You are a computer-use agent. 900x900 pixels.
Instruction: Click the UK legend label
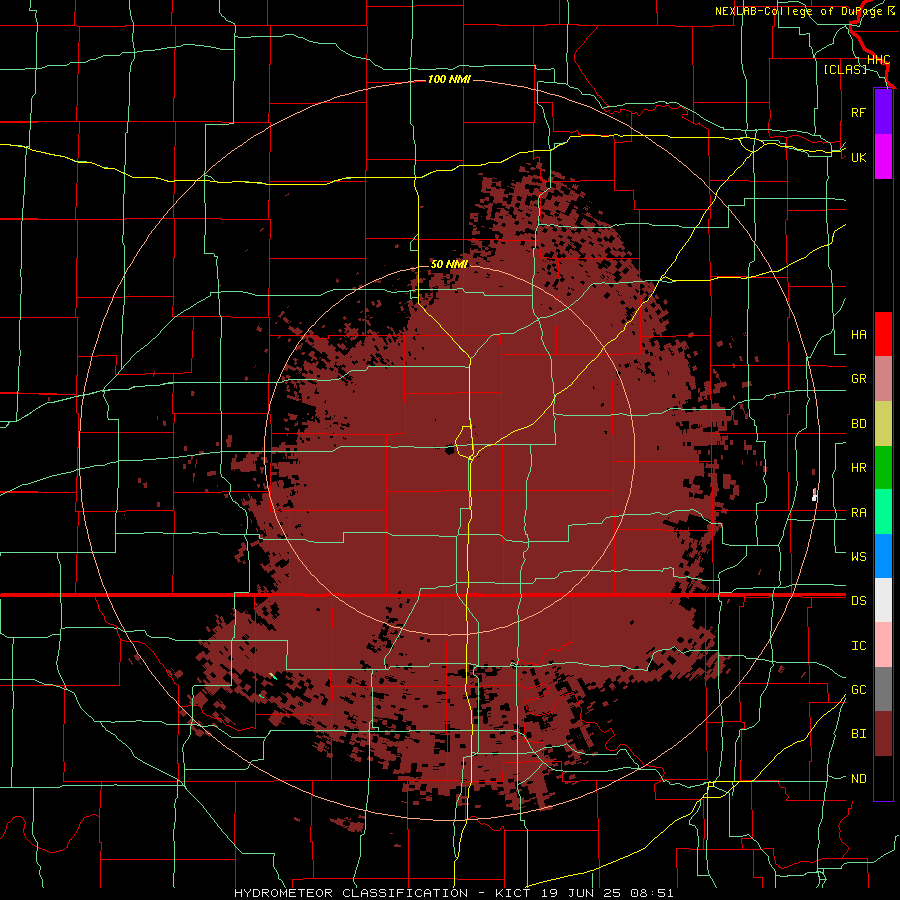858,157
